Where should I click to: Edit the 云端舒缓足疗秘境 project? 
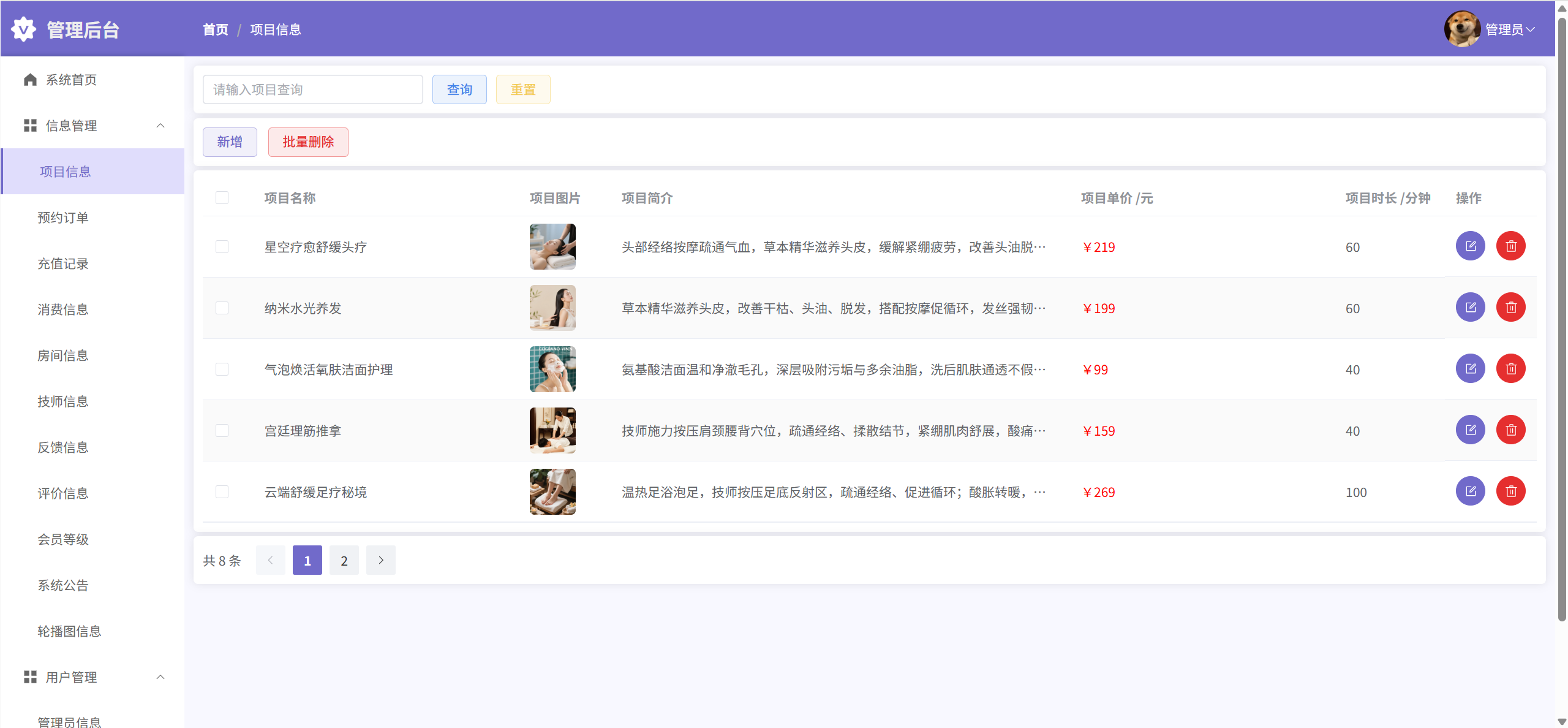[1470, 491]
